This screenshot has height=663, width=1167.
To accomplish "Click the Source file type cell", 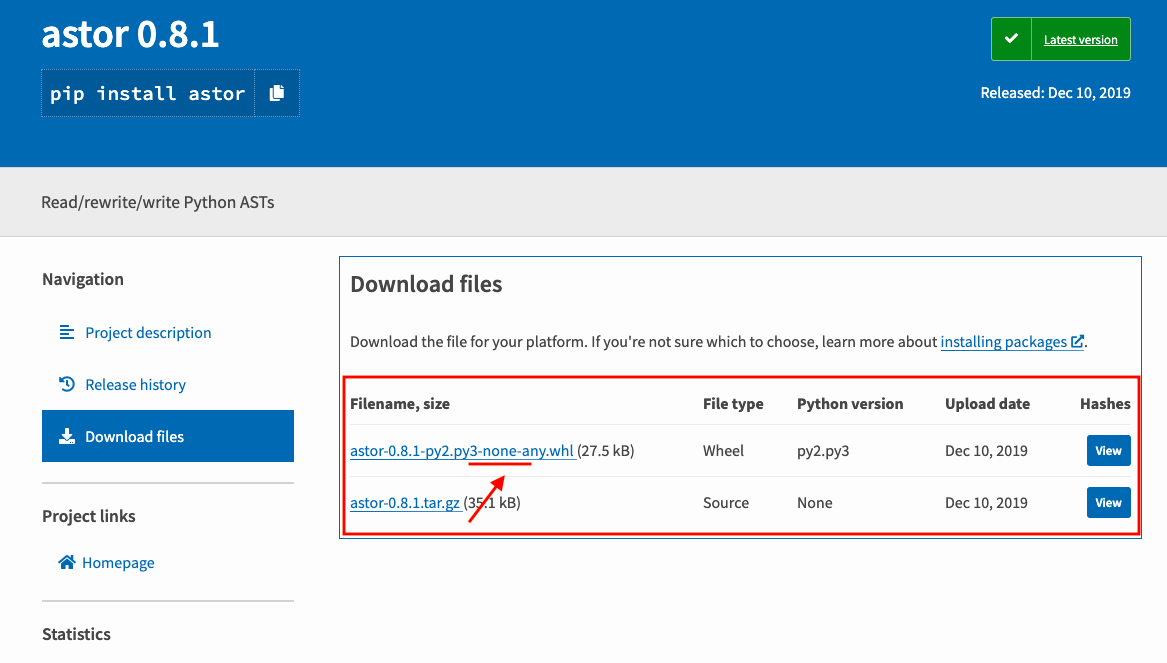I will (x=726, y=503).
